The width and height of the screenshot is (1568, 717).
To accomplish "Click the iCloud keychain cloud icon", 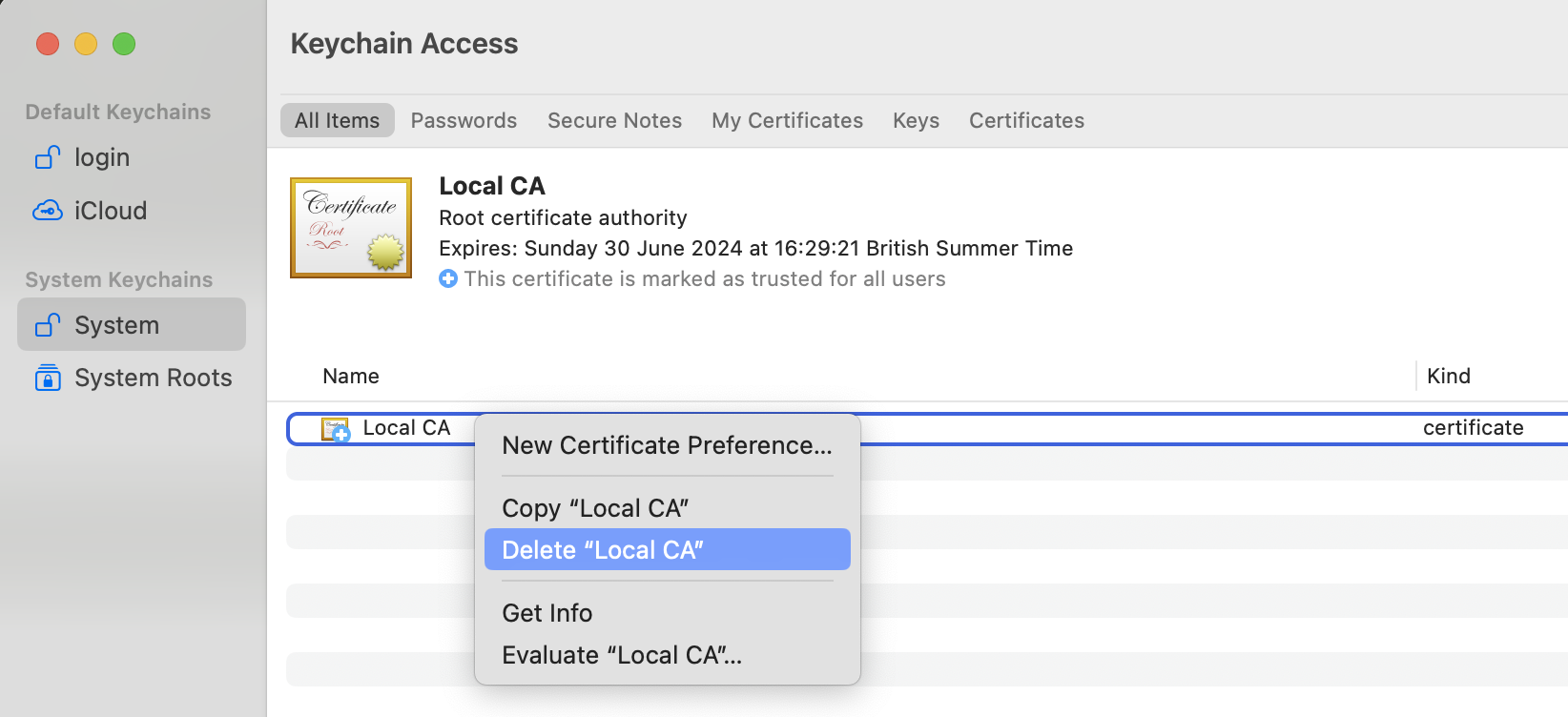I will click(x=48, y=211).
